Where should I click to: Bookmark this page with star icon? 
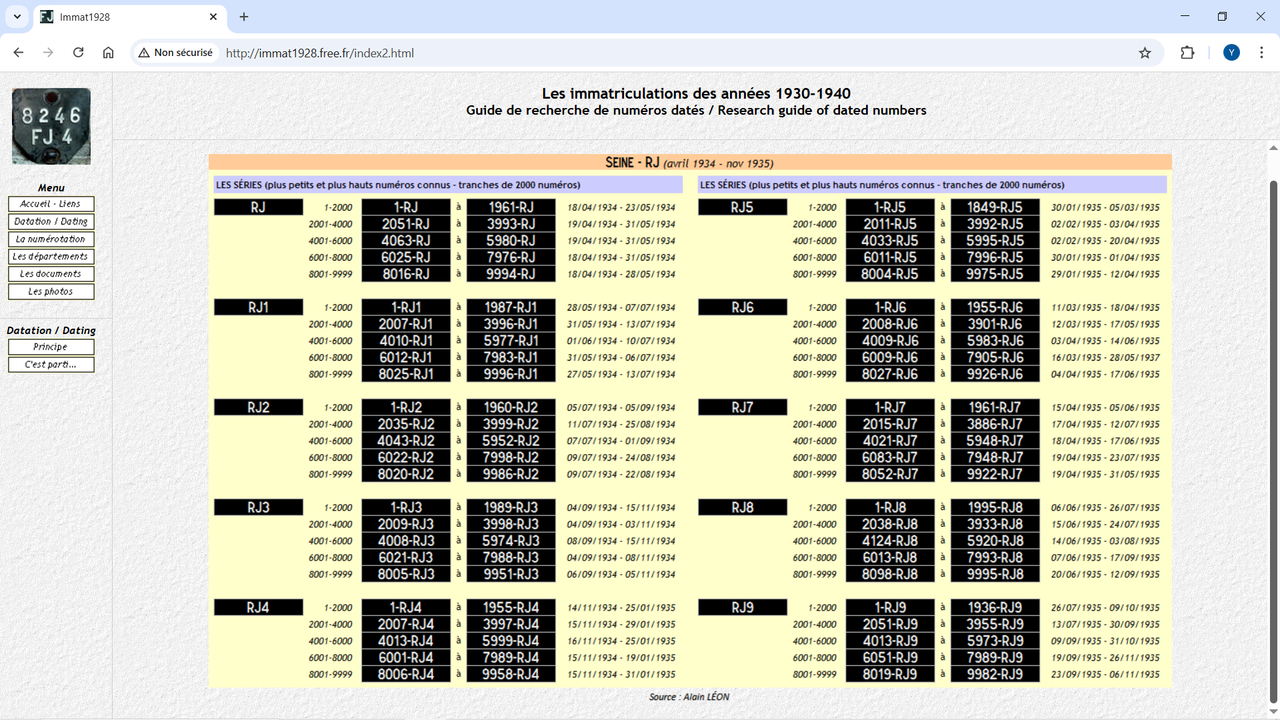click(1145, 53)
